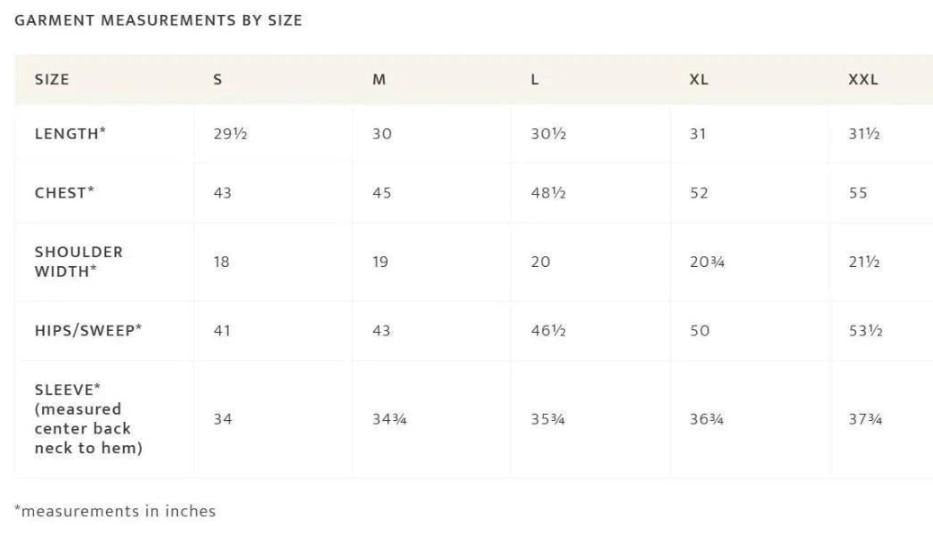The width and height of the screenshot is (933, 537).
Task: Click the SHOULDER WIDTH row label
Action: point(78,261)
